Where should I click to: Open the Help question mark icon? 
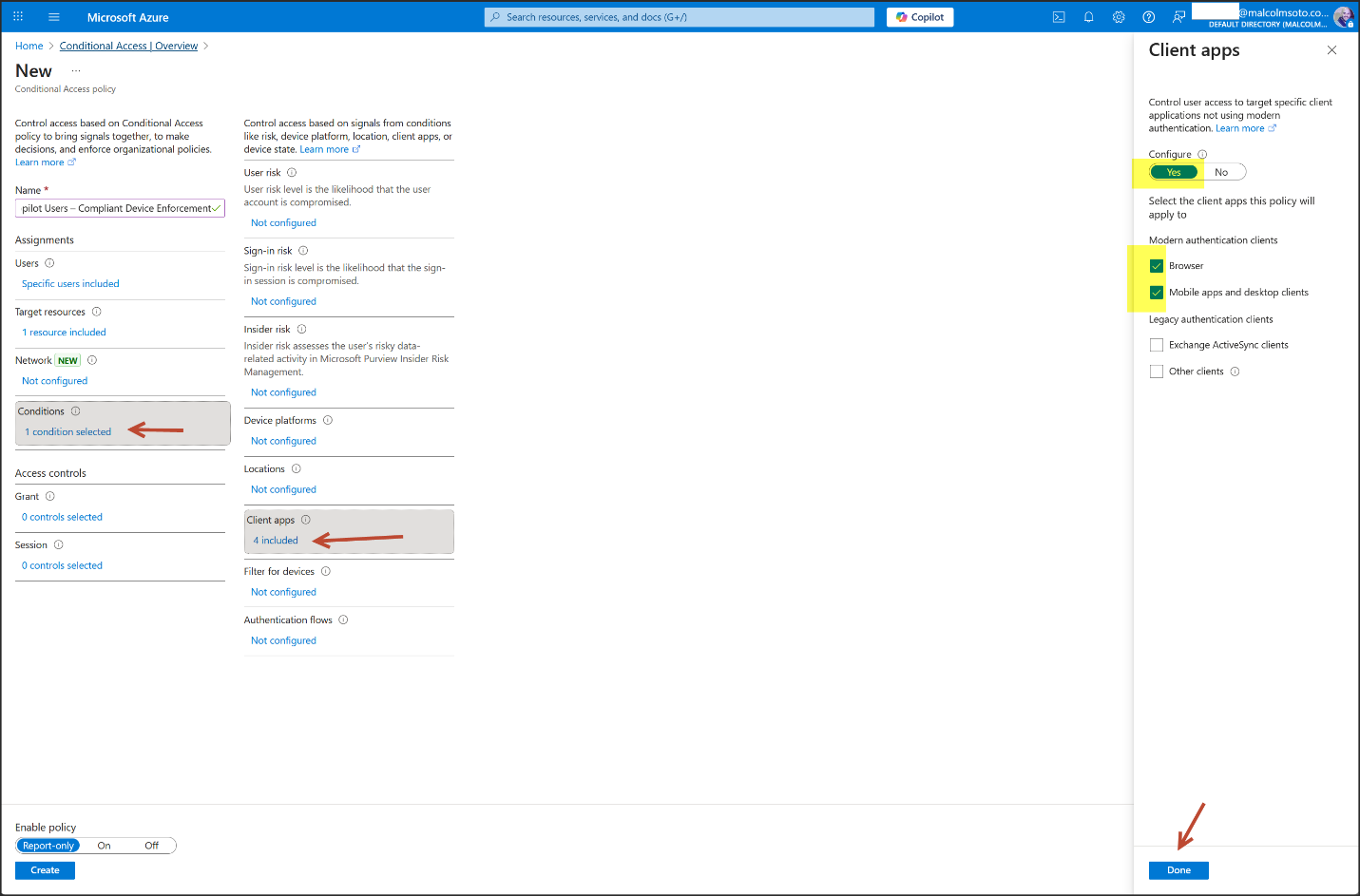(1148, 17)
